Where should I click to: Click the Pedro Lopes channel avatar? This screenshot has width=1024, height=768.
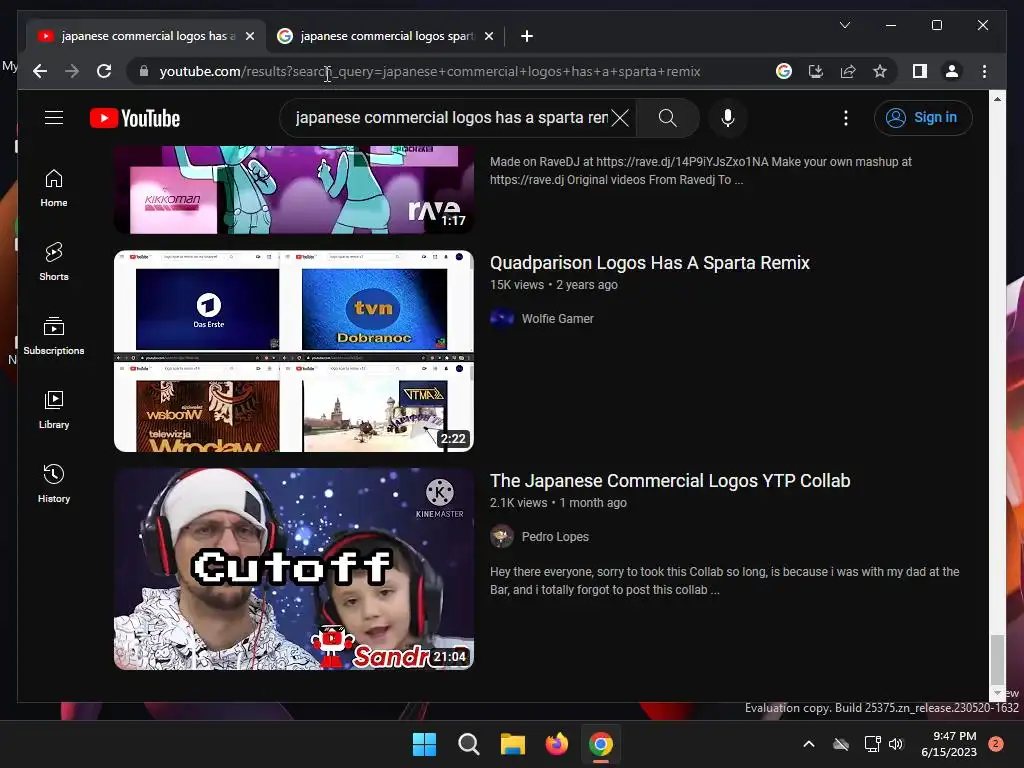click(502, 537)
